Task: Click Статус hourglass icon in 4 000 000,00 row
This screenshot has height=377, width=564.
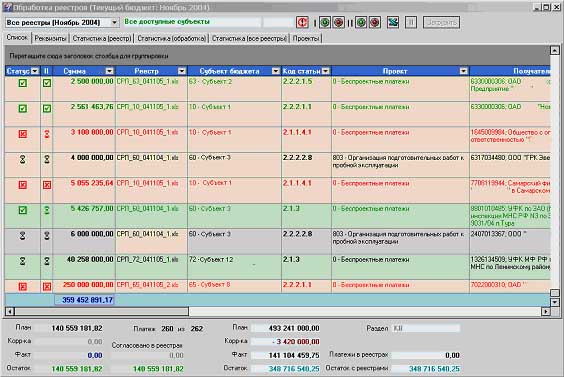Action: coord(23,159)
